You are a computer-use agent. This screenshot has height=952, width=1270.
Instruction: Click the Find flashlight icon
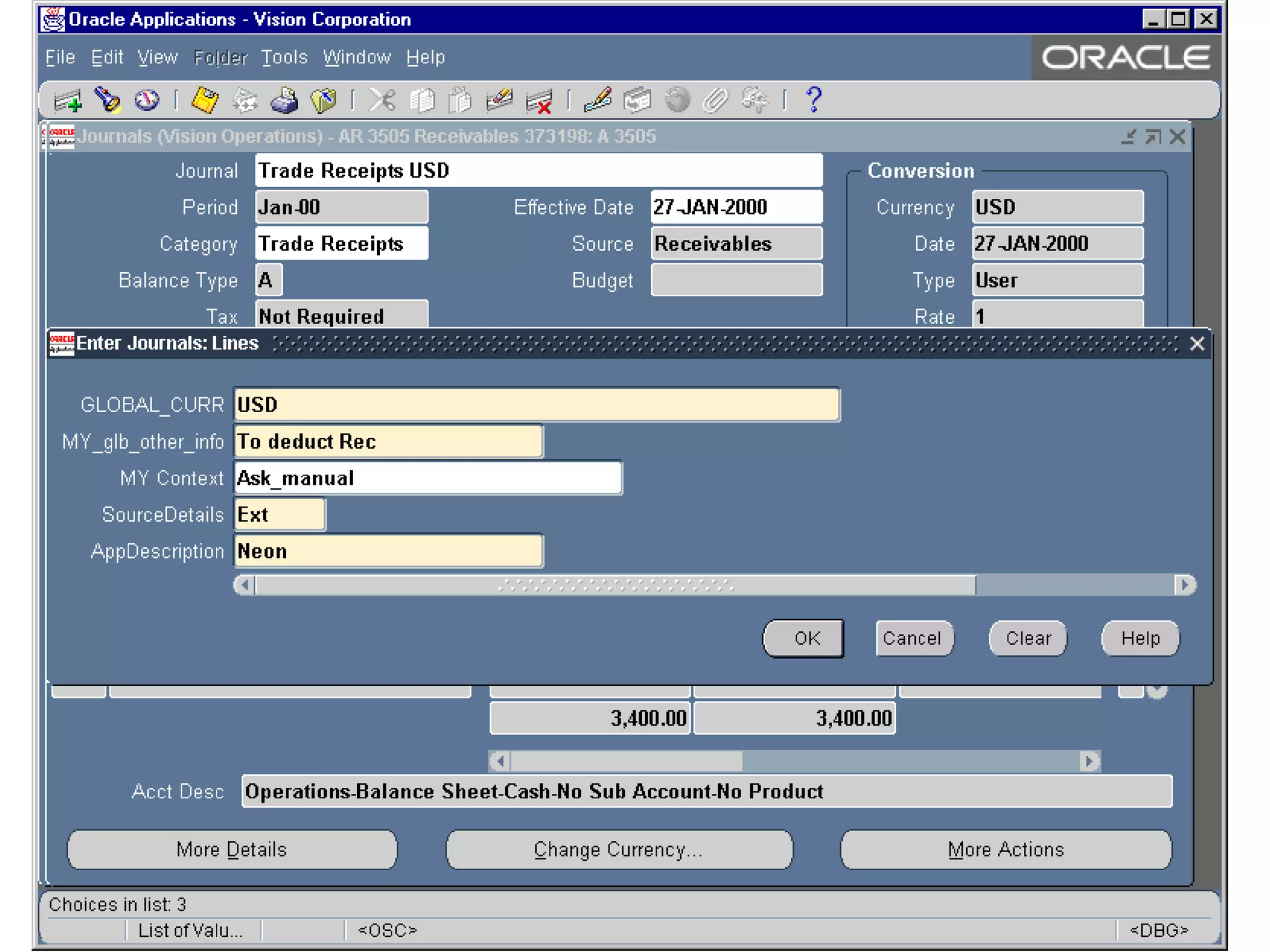pos(107,100)
